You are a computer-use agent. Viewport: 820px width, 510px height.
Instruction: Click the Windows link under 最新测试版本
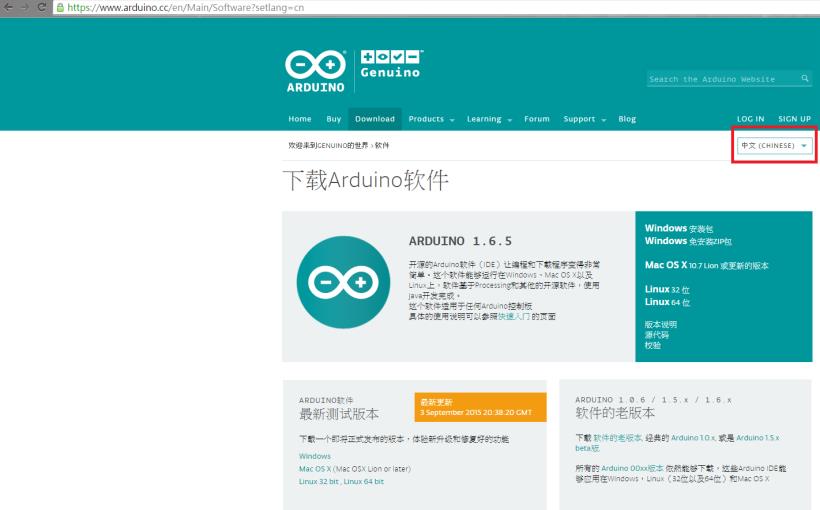point(315,456)
